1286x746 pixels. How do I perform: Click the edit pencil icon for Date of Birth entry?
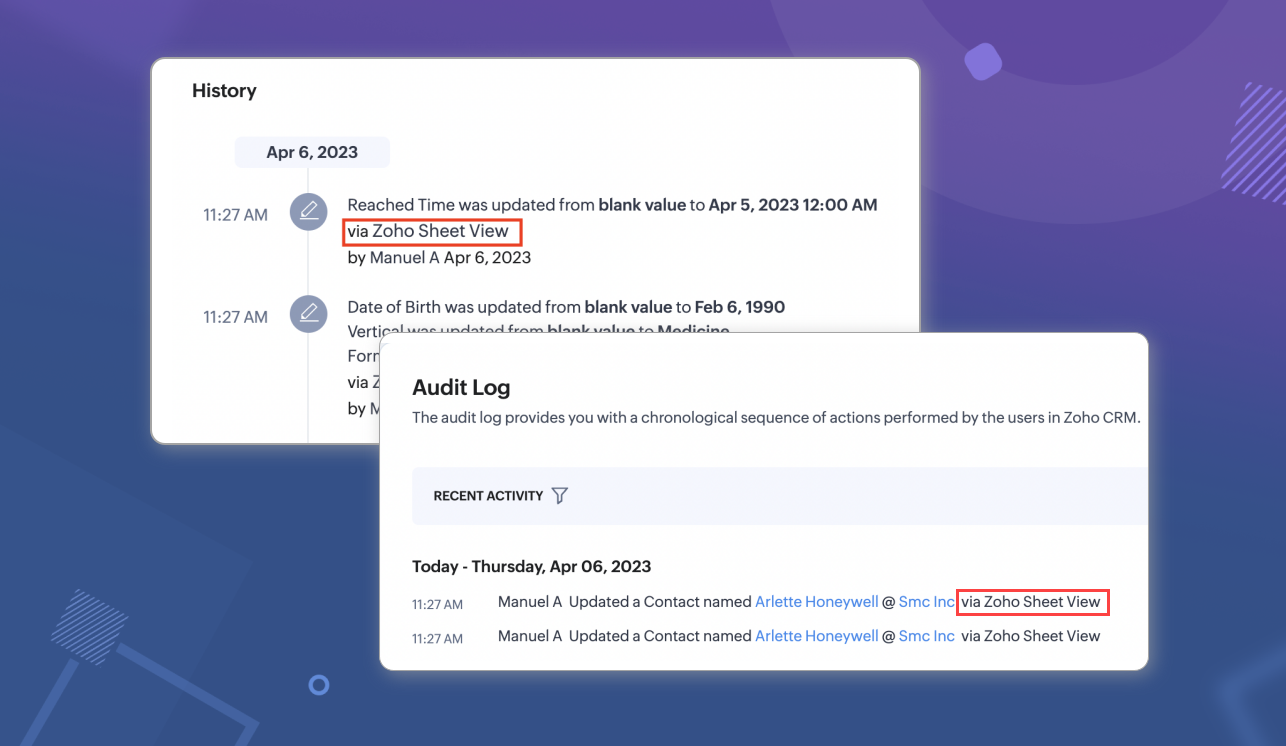pos(309,313)
